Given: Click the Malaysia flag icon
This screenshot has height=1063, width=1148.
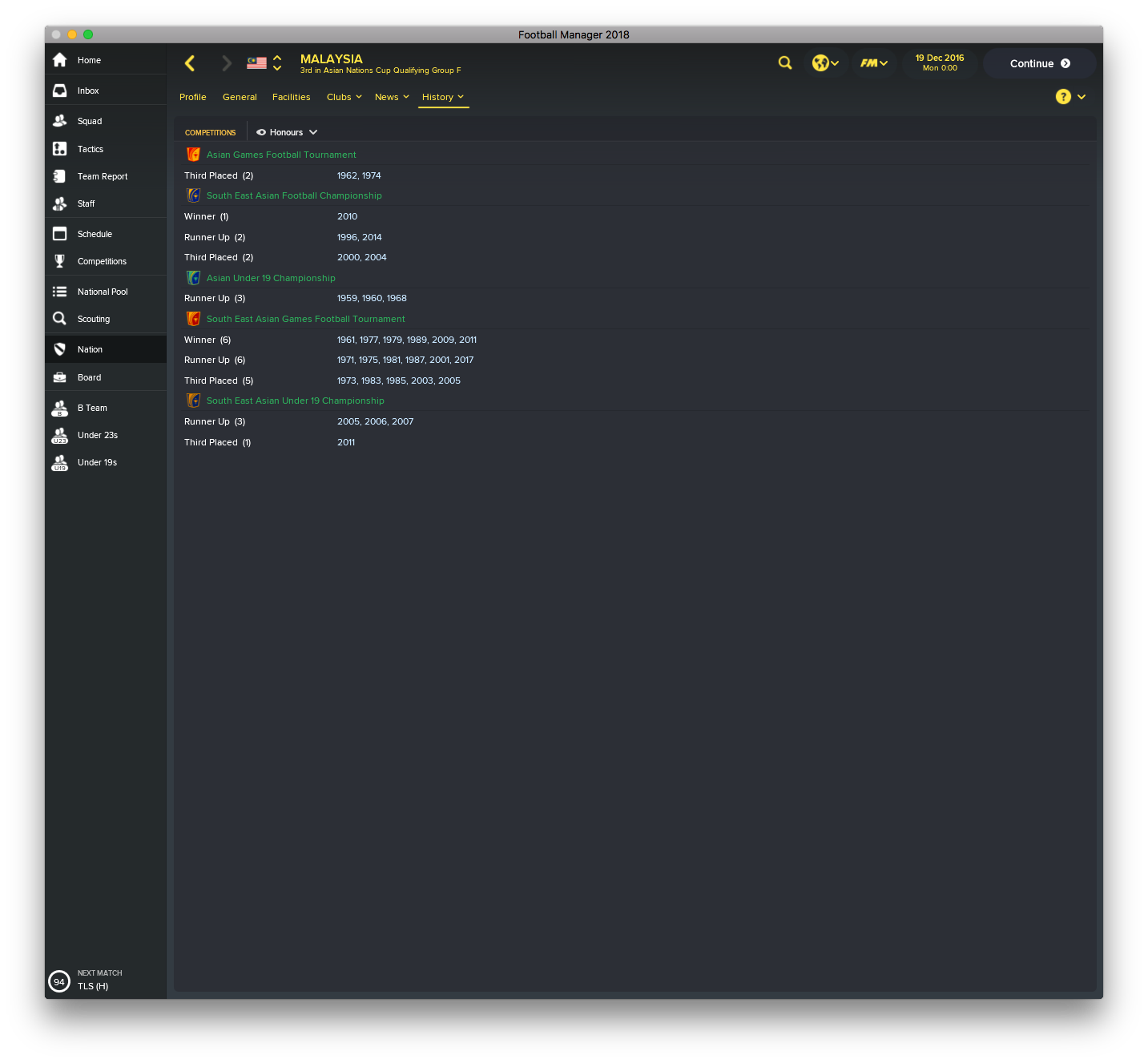Looking at the screenshot, I should (x=256, y=63).
